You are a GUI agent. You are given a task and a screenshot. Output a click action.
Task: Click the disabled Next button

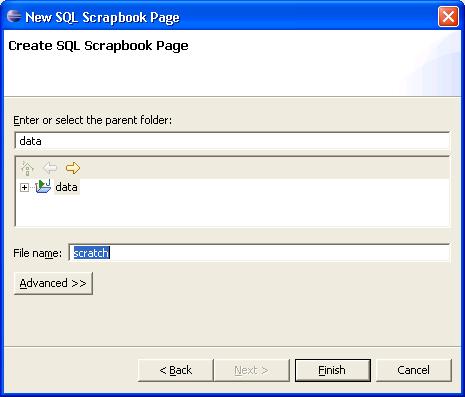coord(251,370)
